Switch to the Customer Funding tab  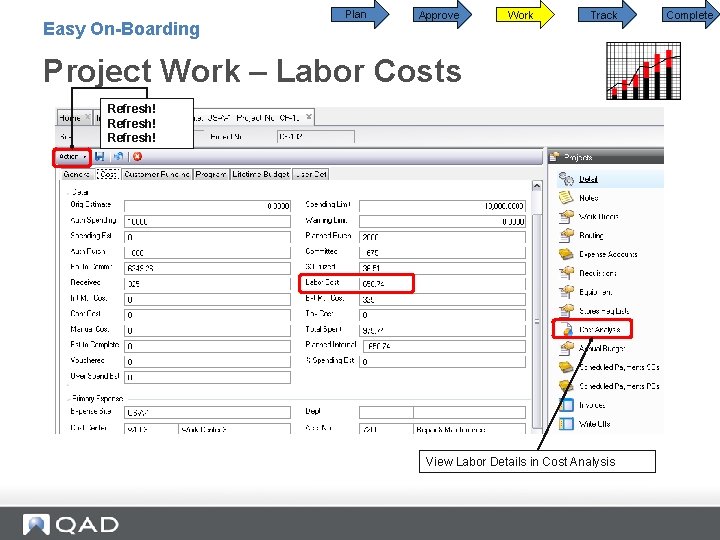pos(157,174)
